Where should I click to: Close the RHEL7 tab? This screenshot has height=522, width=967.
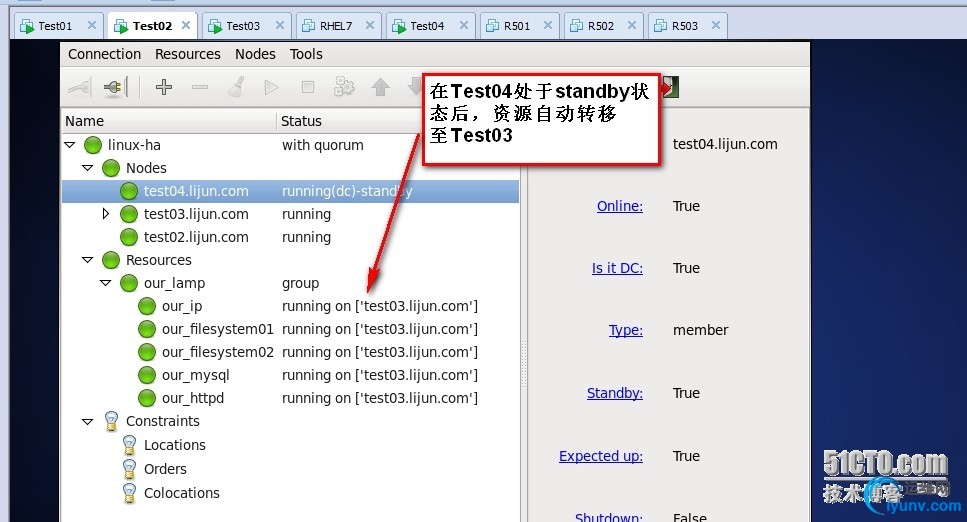coord(369,25)
